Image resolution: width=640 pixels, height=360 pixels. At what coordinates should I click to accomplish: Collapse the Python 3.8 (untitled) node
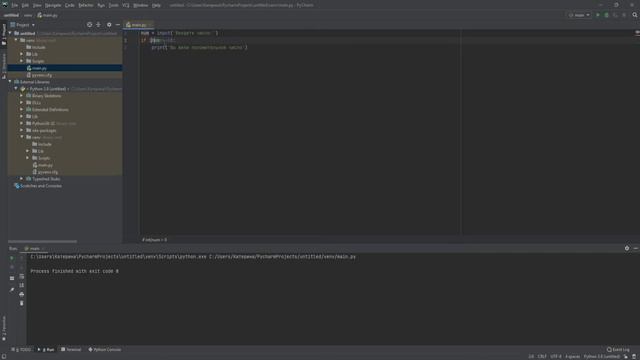[16, 89]
